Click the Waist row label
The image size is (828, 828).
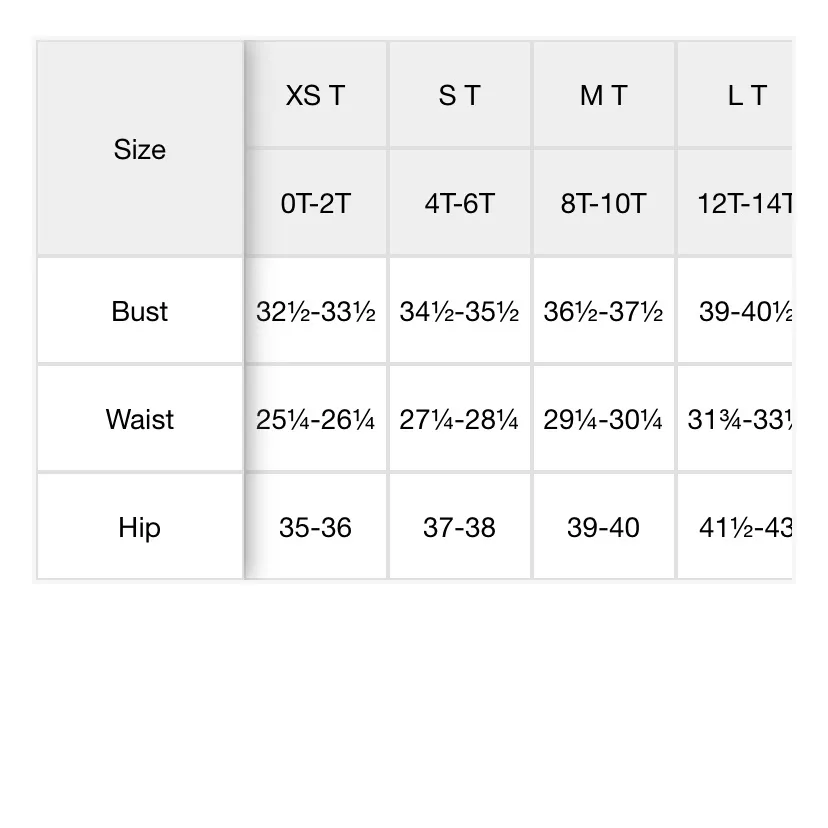tap(139, 419)
